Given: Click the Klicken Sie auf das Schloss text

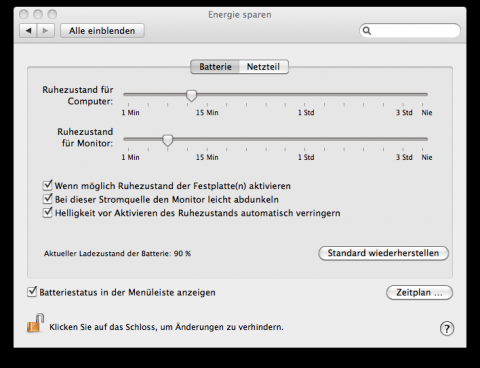Looking at the screenshot, I should 166,327.
